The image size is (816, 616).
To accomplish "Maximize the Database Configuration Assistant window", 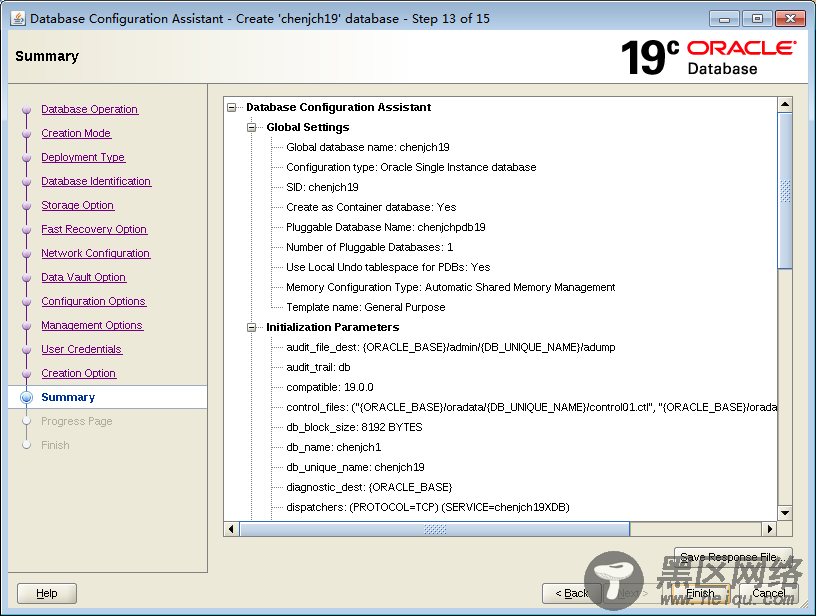I will point(757,19).
